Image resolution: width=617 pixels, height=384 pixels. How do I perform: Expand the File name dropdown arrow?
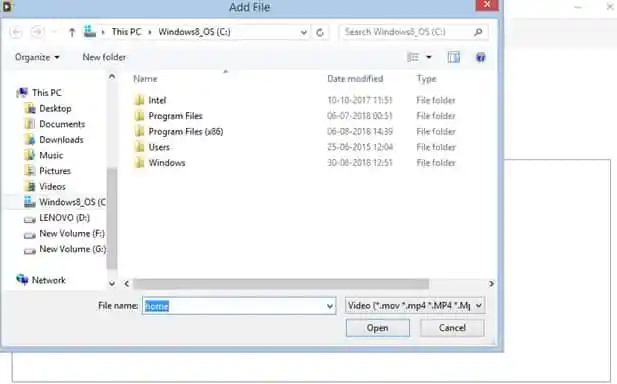[330, 306]
